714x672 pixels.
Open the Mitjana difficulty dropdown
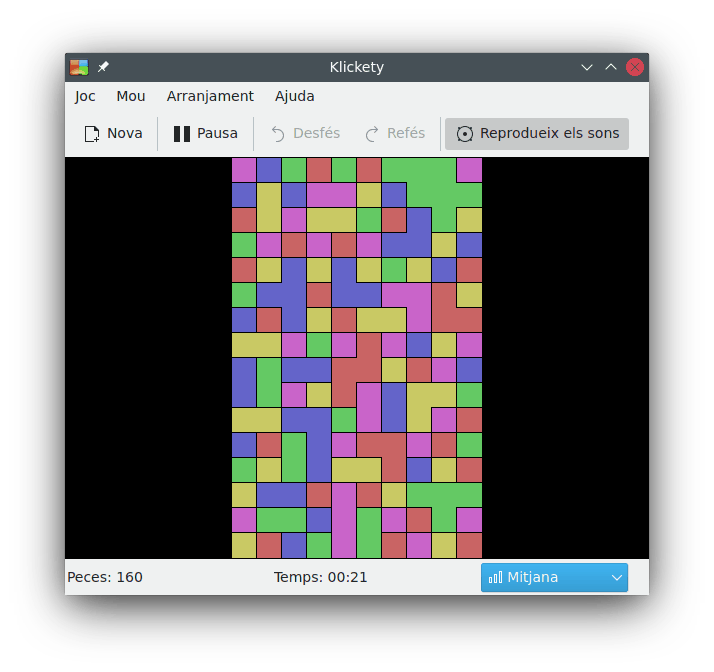[554, 577]
